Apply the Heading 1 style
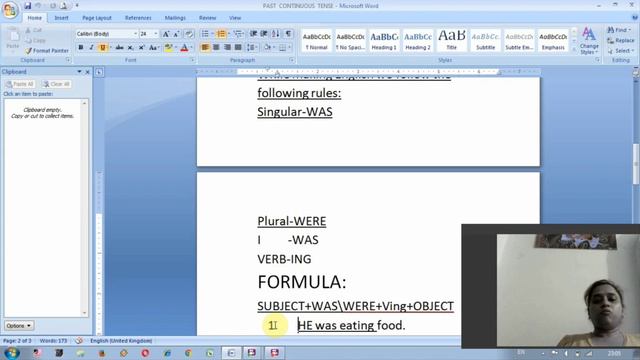This screenshot has height=360, width=640. [x=384, y=41]
